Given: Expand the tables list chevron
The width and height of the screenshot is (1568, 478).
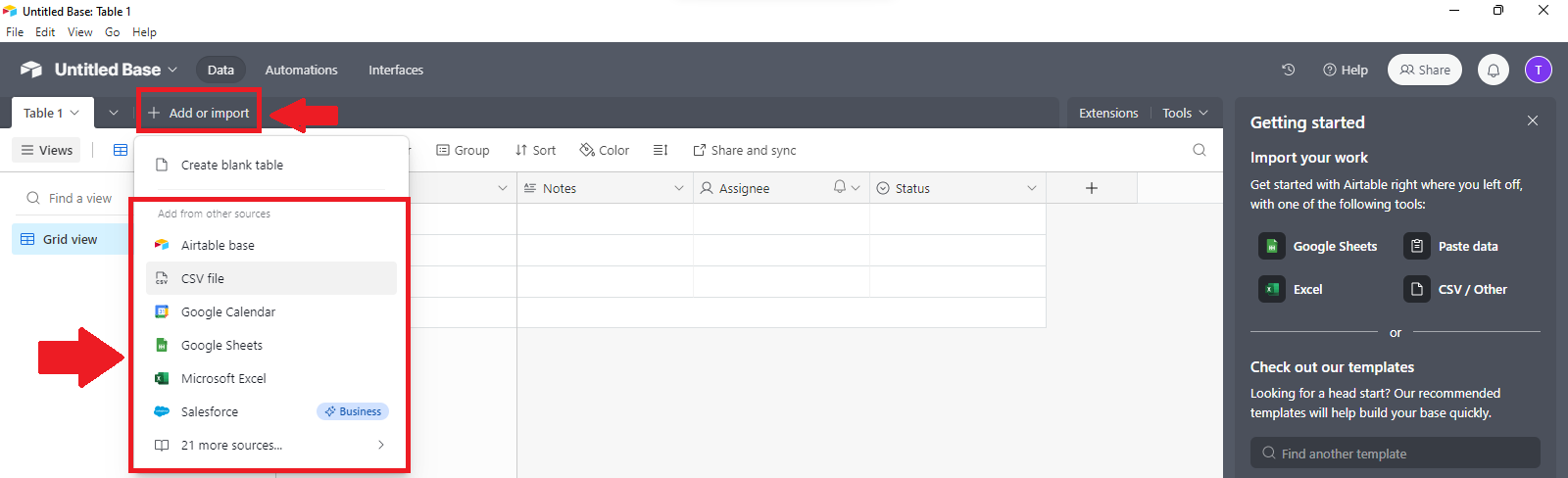Looking at the screenshot, I should [x=114, y=113].
